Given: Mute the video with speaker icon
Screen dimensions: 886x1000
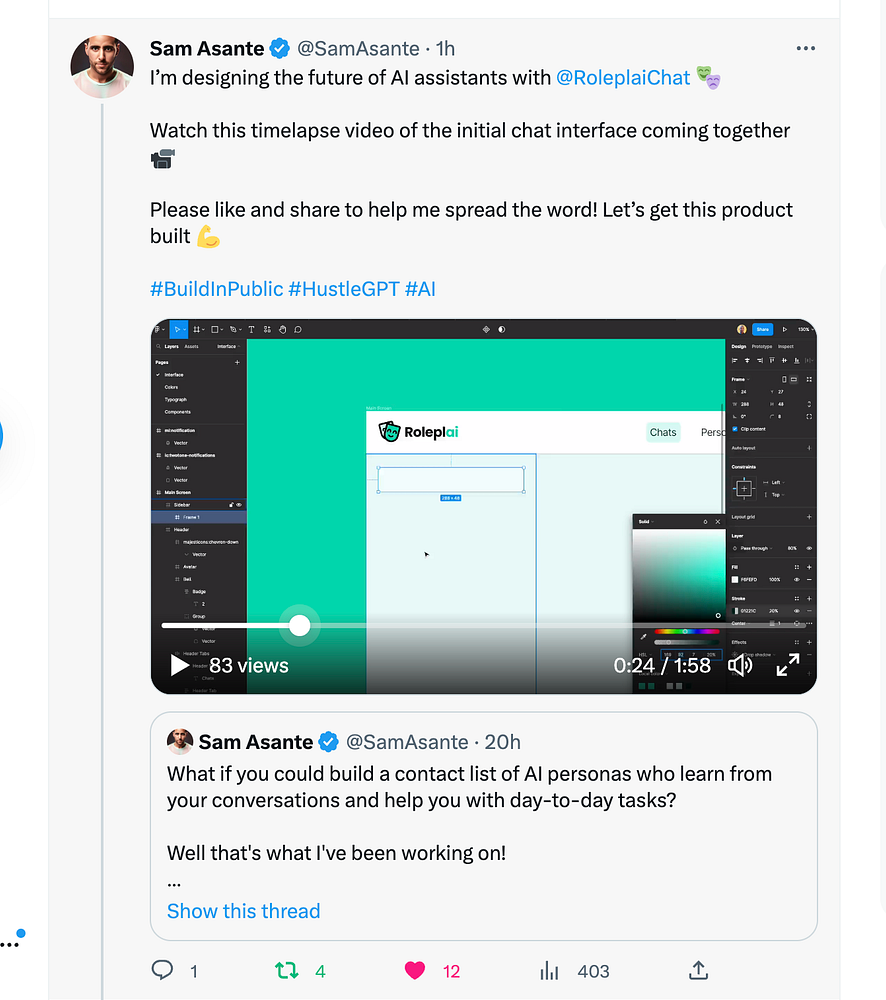Looking at the screenshot, I should tap(740, 665).
